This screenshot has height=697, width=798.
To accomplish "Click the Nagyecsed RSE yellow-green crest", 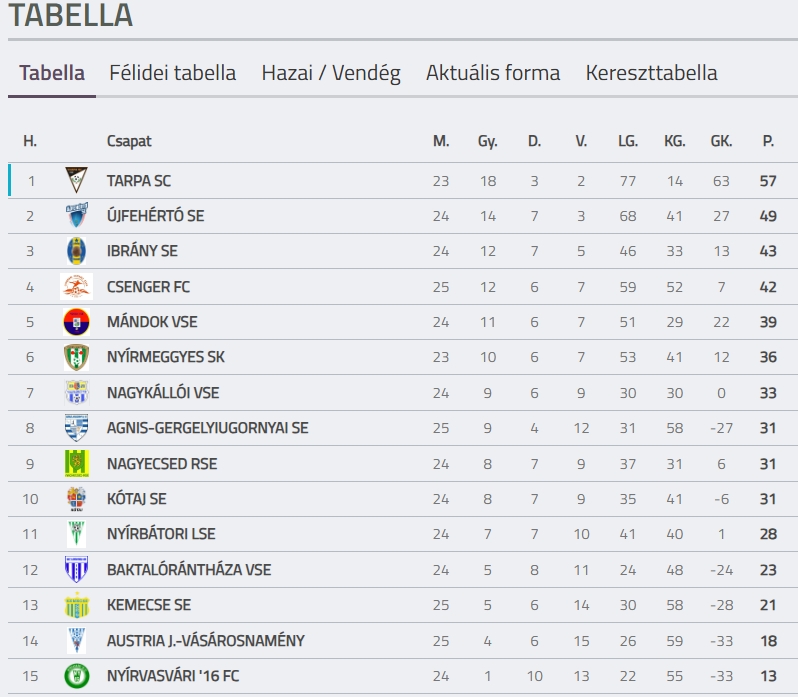I will (x=77, y=463).
